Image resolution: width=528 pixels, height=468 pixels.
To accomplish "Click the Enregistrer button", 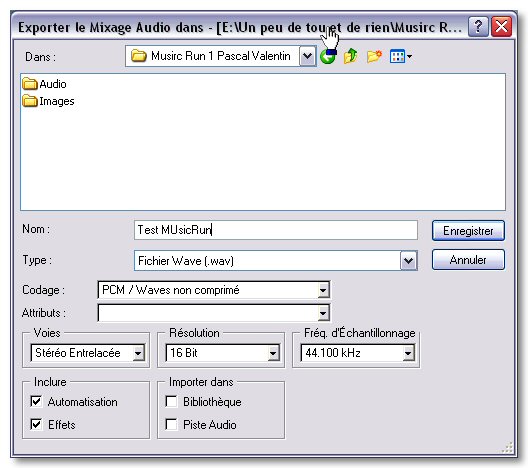I will click(468, 231).
